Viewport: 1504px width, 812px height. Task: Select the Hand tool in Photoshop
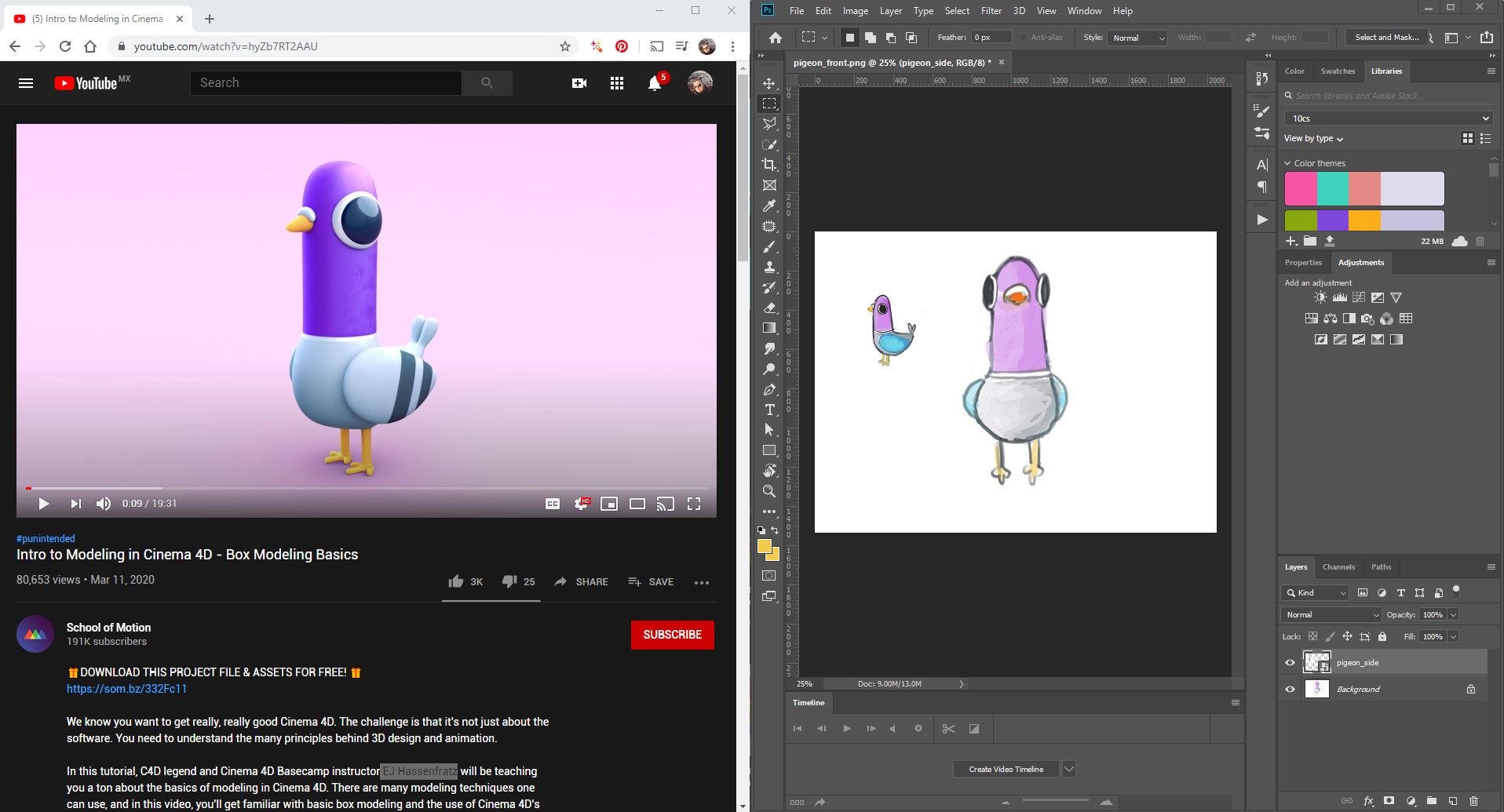coord(769,471)
